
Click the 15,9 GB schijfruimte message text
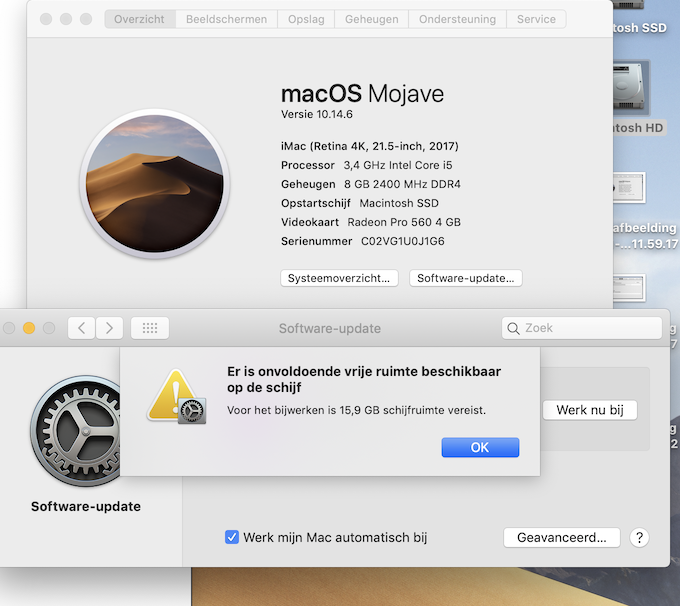coord(356,410)
